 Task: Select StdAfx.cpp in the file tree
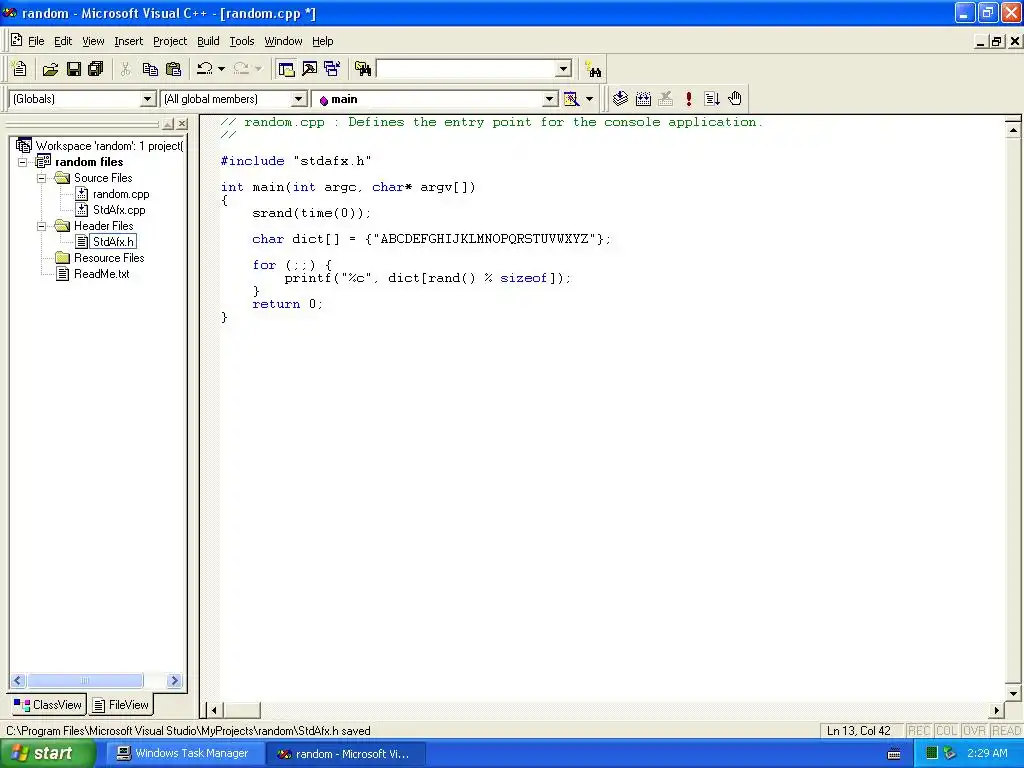coord(119,210)
